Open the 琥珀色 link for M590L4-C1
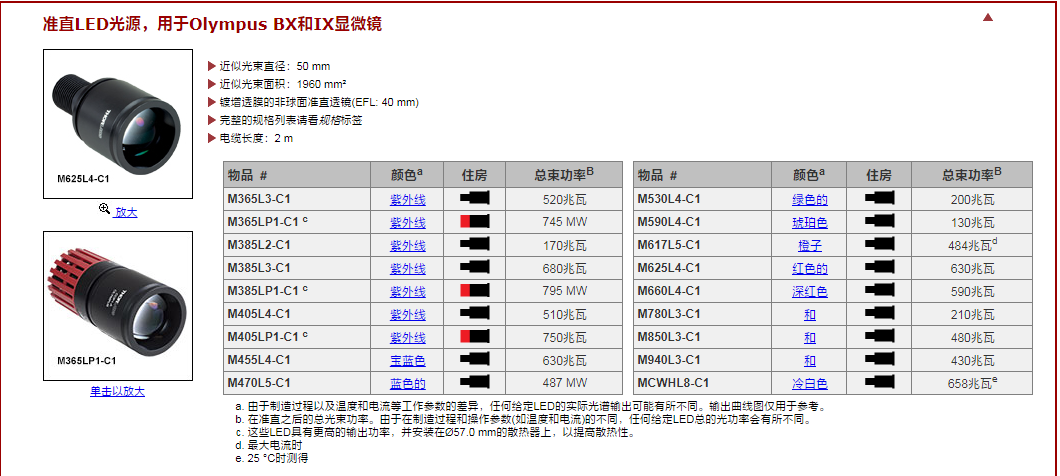Image resolution: width=1060 pixels, height=476 pixels. pos(810,222)
